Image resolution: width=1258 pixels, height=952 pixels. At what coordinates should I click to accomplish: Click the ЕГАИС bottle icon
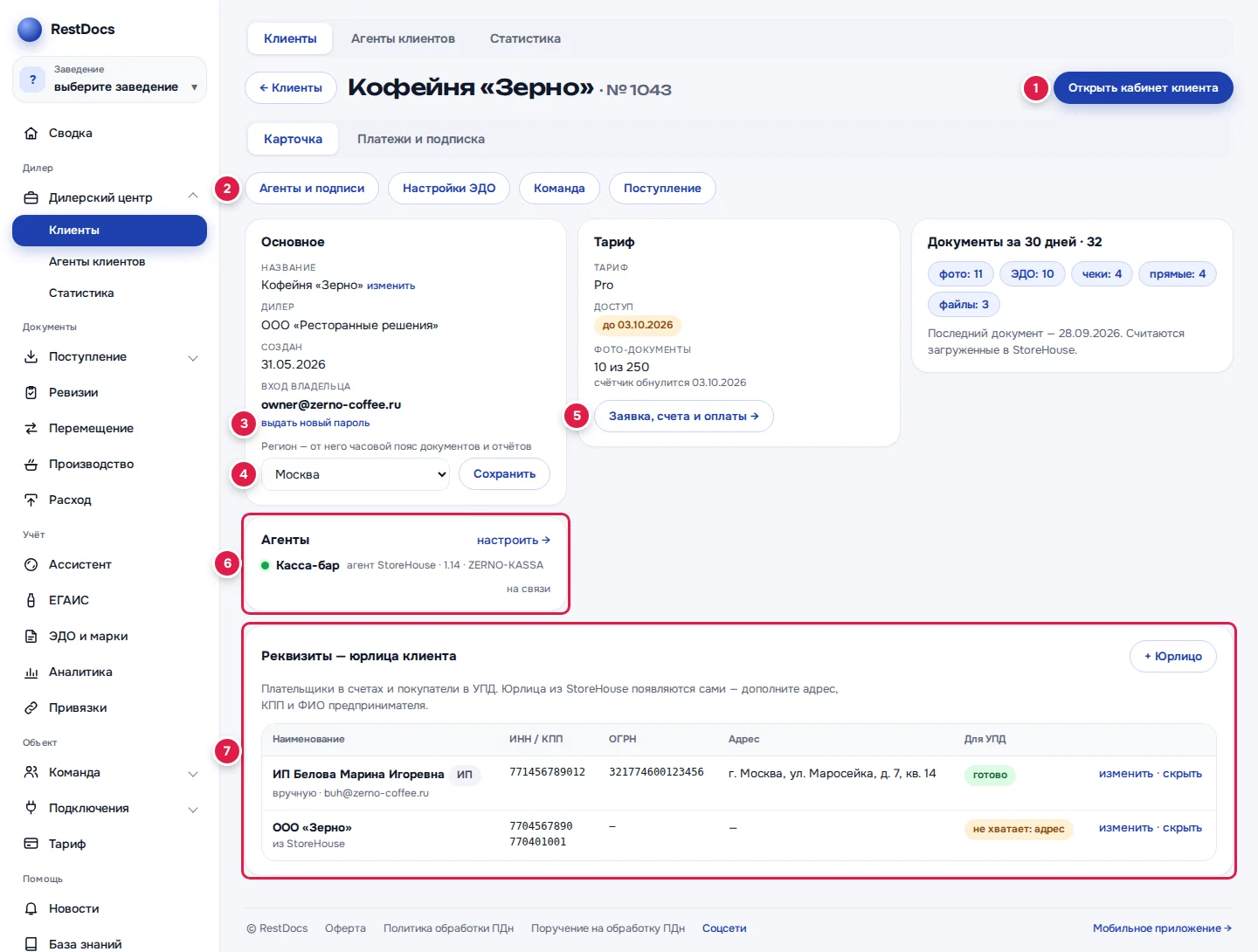coord(31,601)
